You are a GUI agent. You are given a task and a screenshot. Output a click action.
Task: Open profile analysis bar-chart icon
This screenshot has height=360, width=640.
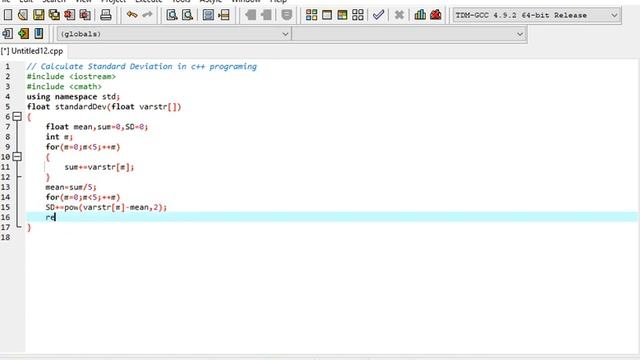[x=420, y=15]
